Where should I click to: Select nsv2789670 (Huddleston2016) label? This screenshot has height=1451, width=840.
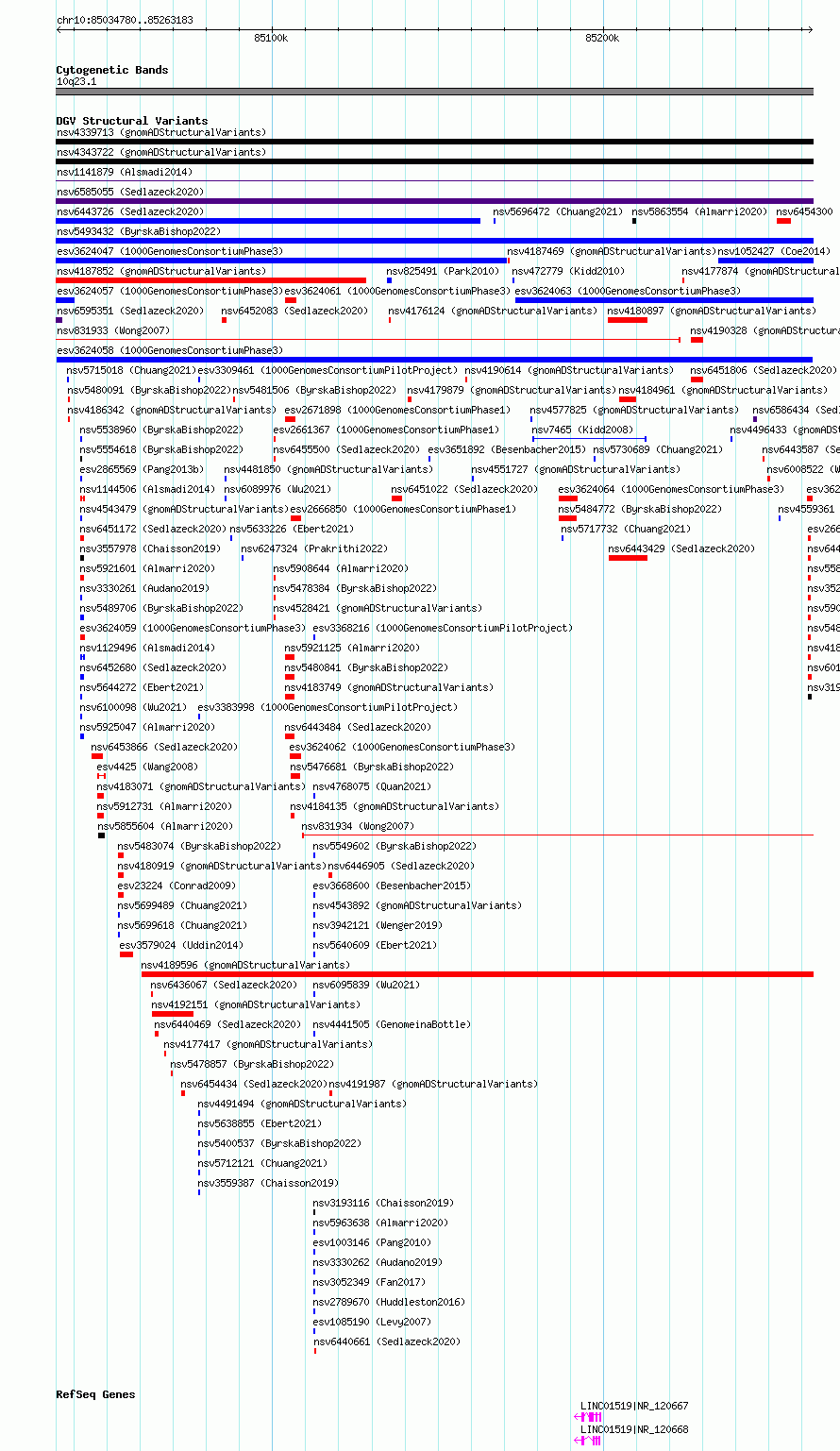click(390, 1303)
